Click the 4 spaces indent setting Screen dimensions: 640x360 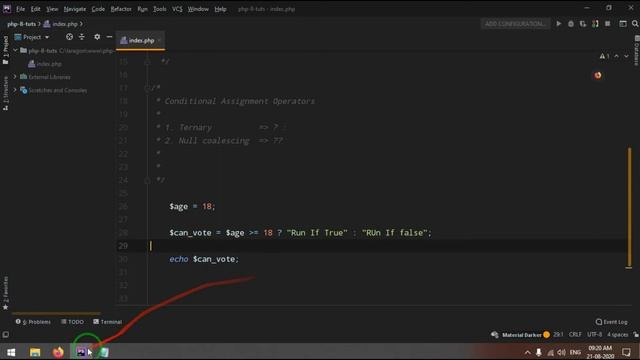(x=618, y=334)
